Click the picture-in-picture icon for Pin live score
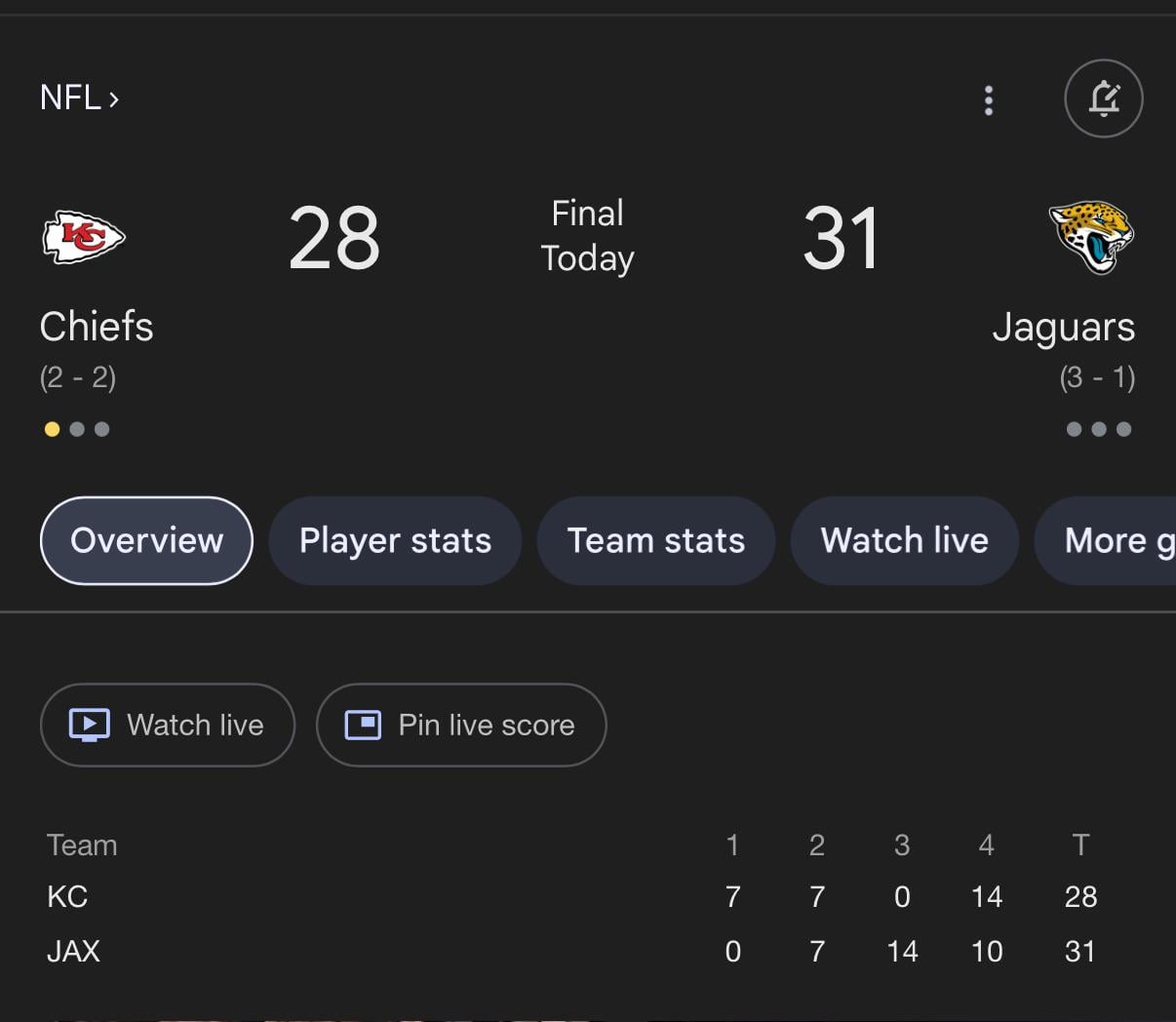Screen dimensions: 1176x1022 pyautogui.click(x=364, y=725)
